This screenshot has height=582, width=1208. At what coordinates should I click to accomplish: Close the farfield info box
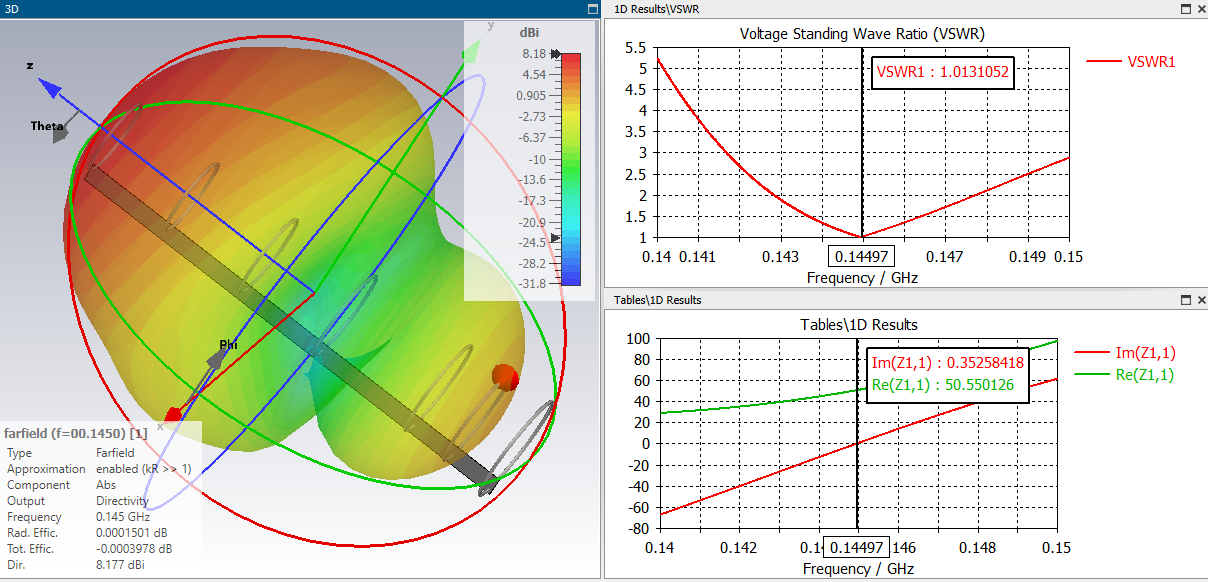160,426
